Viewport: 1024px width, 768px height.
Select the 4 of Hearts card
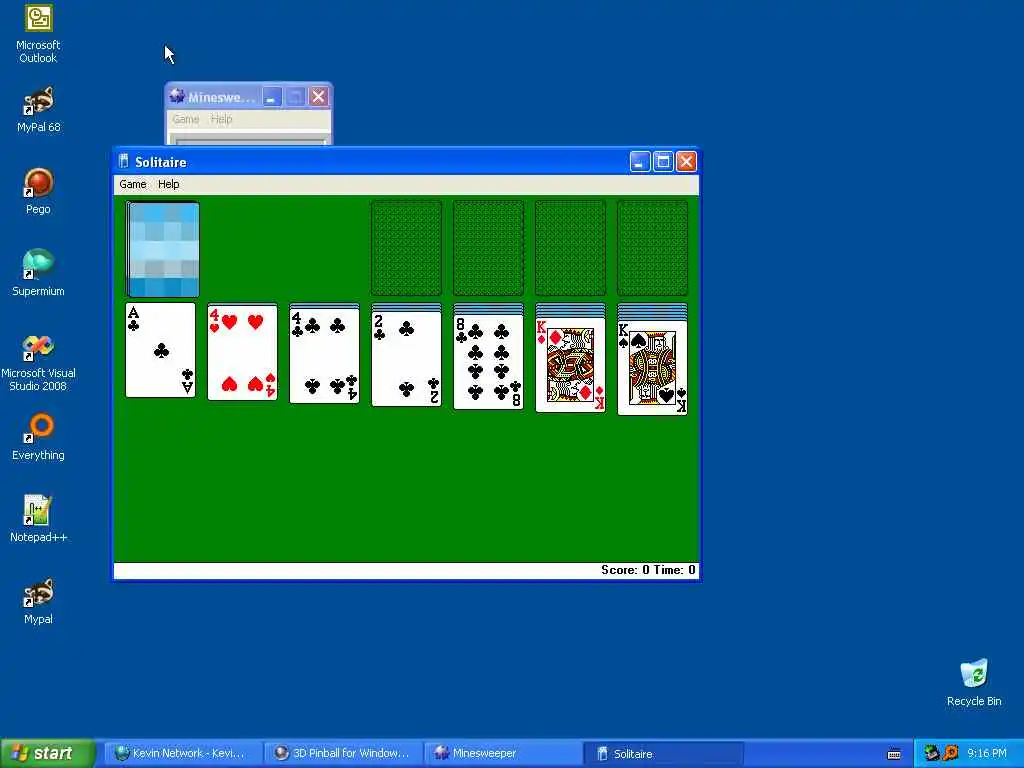tap(242, 352)
